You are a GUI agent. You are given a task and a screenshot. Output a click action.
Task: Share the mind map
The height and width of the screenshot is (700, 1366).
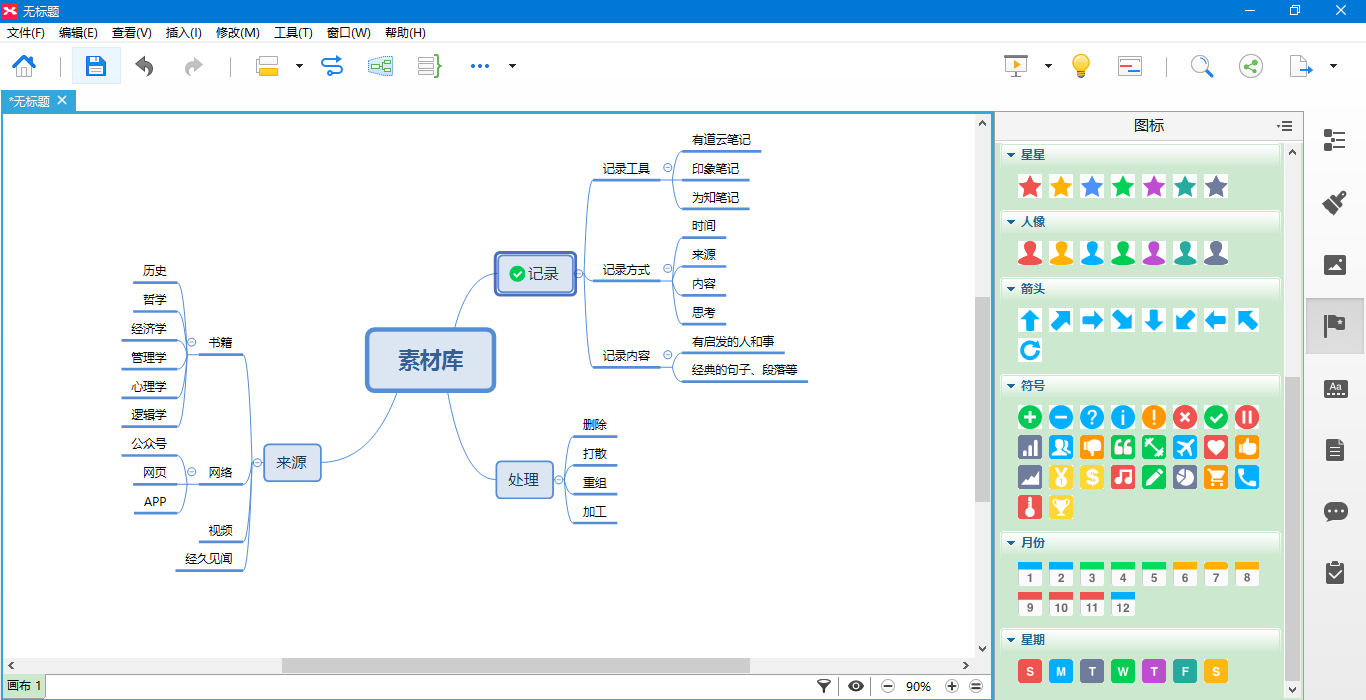(1250, 66)
